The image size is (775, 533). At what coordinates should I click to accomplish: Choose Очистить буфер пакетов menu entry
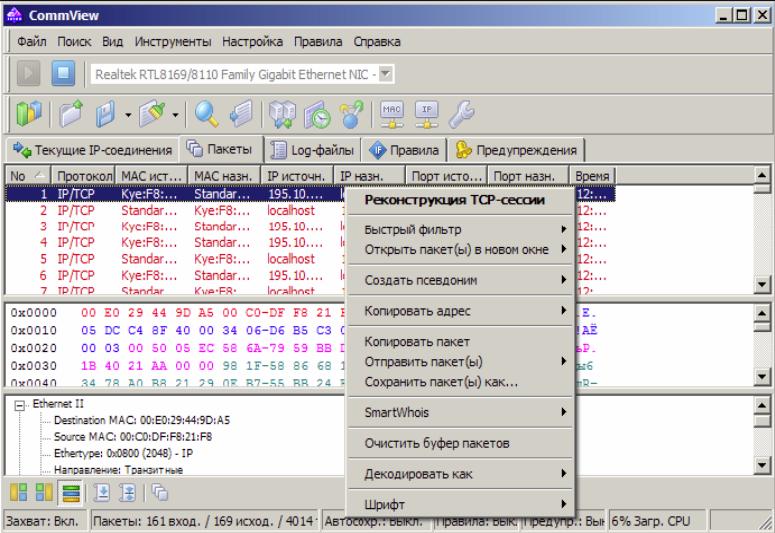pyautogui.click(x=437, y=443)
